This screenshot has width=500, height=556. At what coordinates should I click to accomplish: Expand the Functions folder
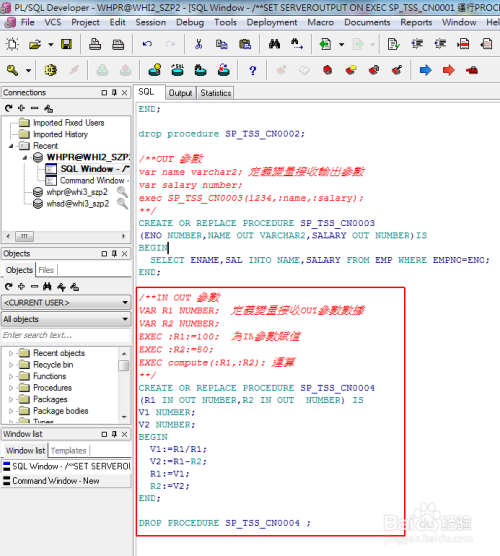pos(11,376)
